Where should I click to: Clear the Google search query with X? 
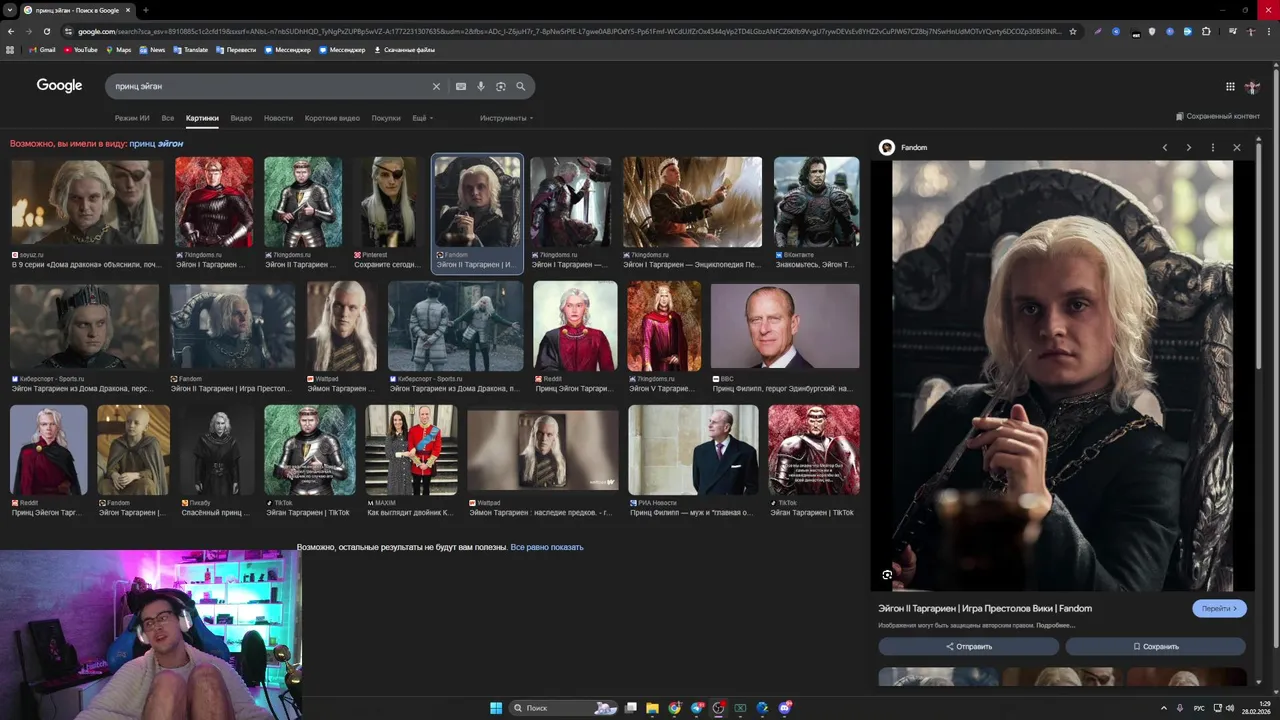436,86
